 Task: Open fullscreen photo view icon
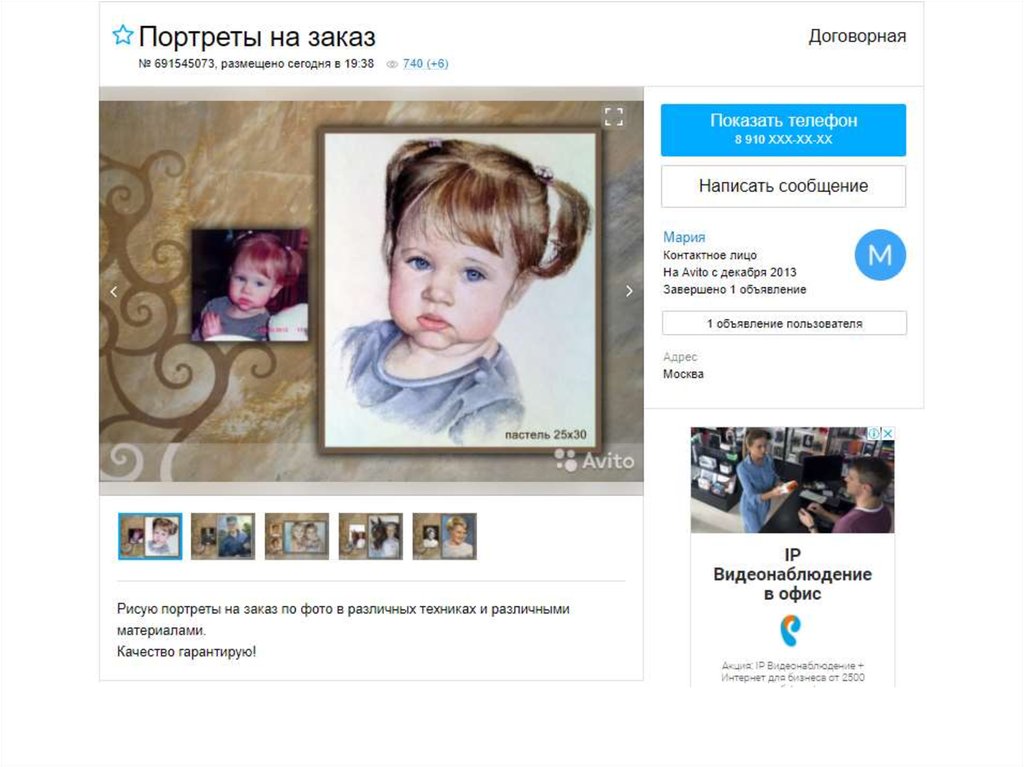613,117
